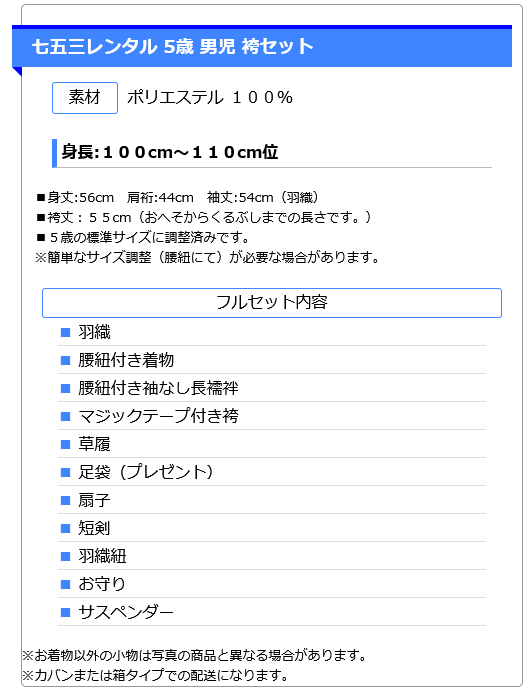The width and height of the screenshot is (531, 695).
Task: Select the 羽織 list item
Action: pyautogui.click(x=272, y=332)
